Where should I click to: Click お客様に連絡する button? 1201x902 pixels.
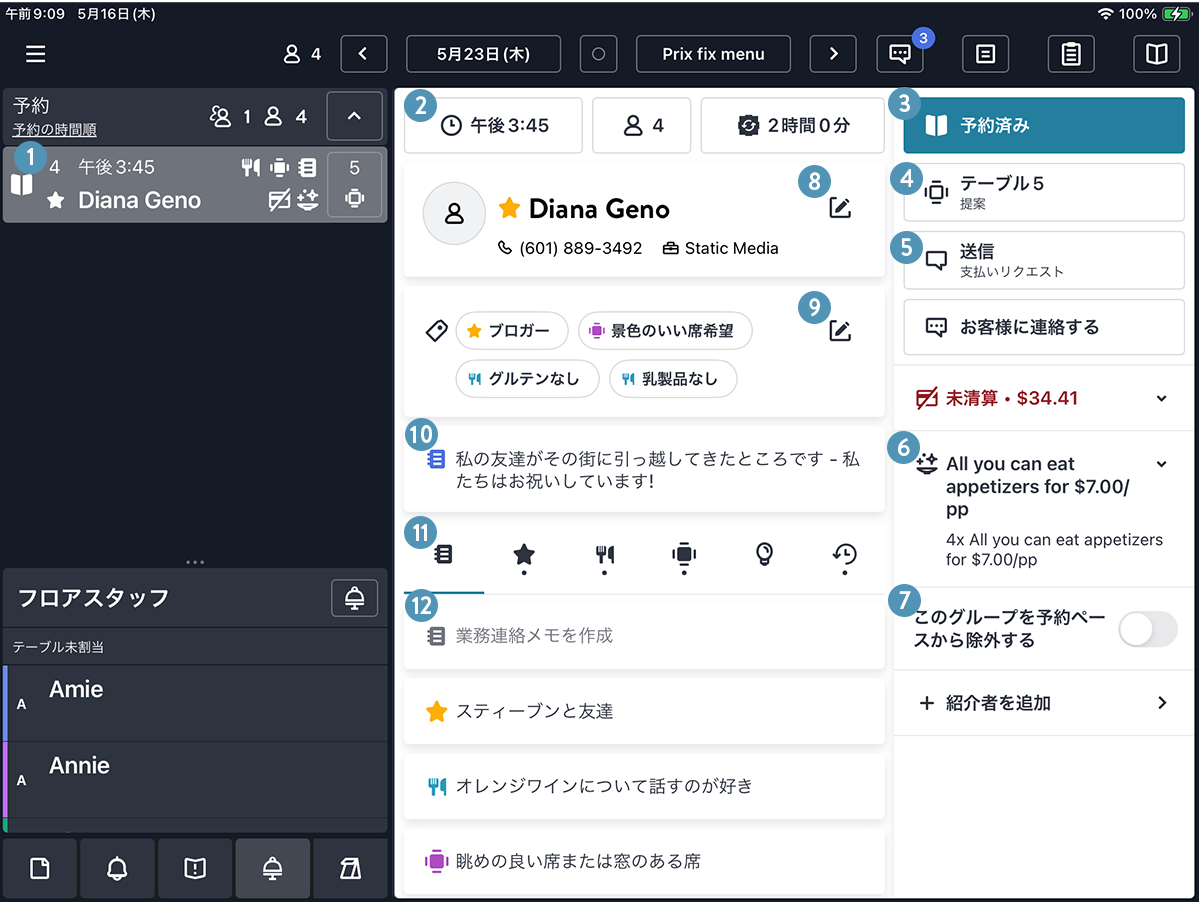coord(1044,327)
